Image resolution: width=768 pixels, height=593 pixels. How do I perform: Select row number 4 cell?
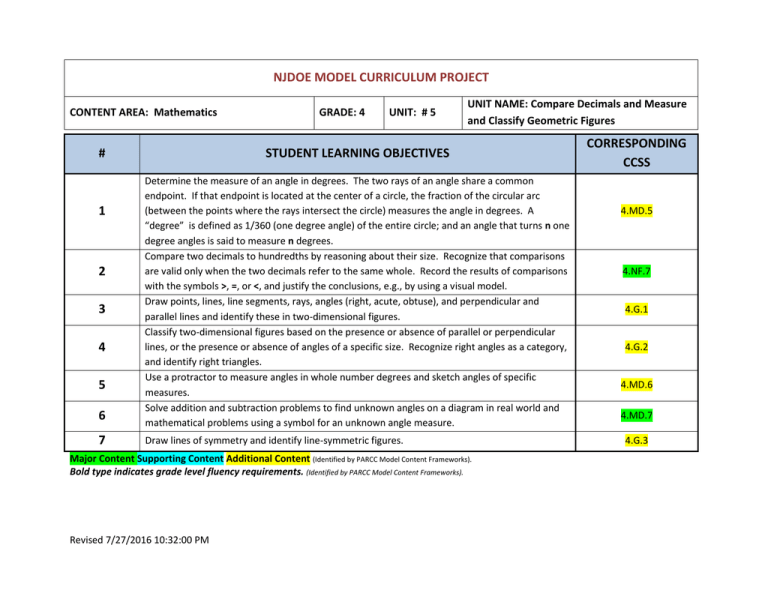[x=102, y=347]
